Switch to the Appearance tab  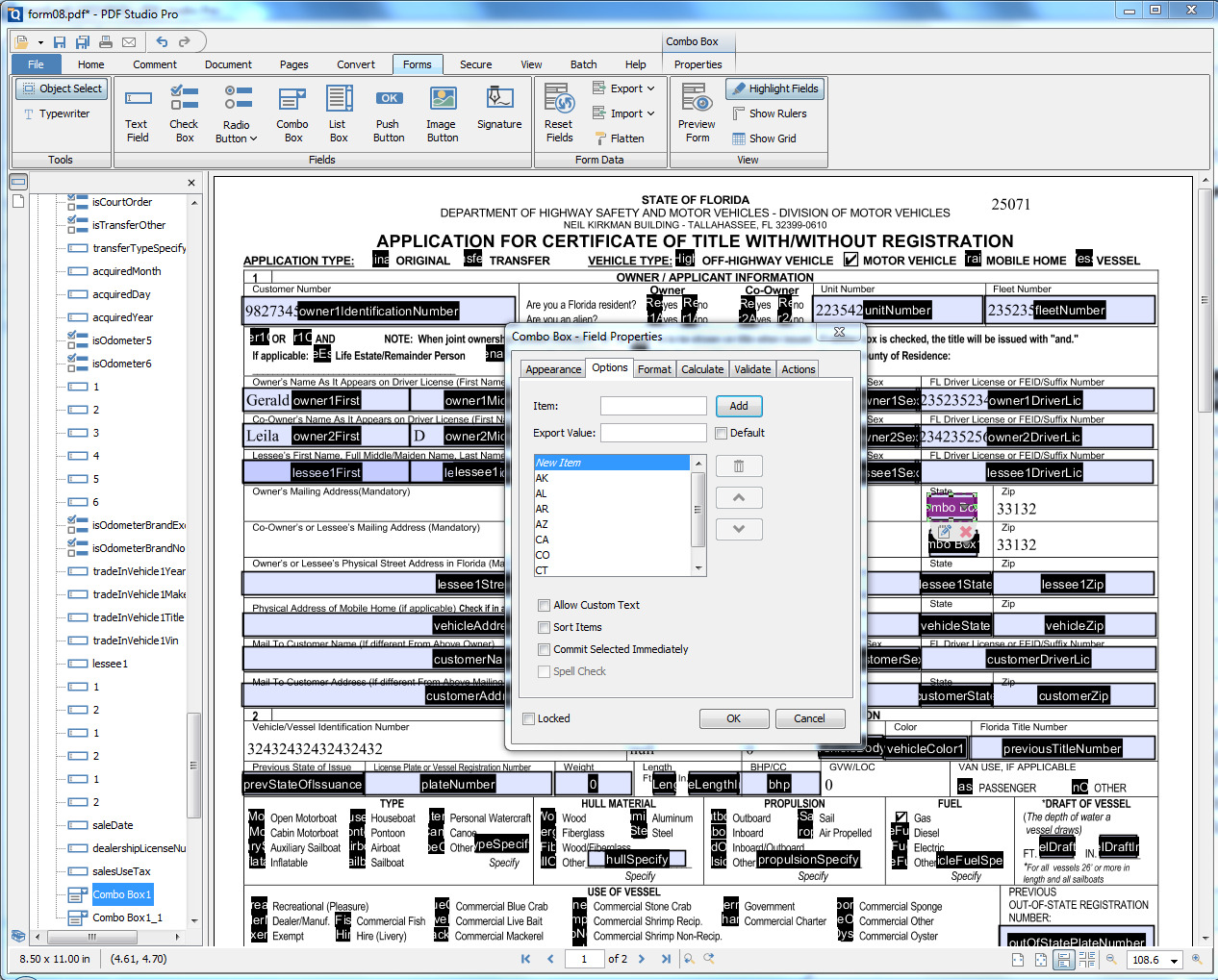click(x=553, y=369)
